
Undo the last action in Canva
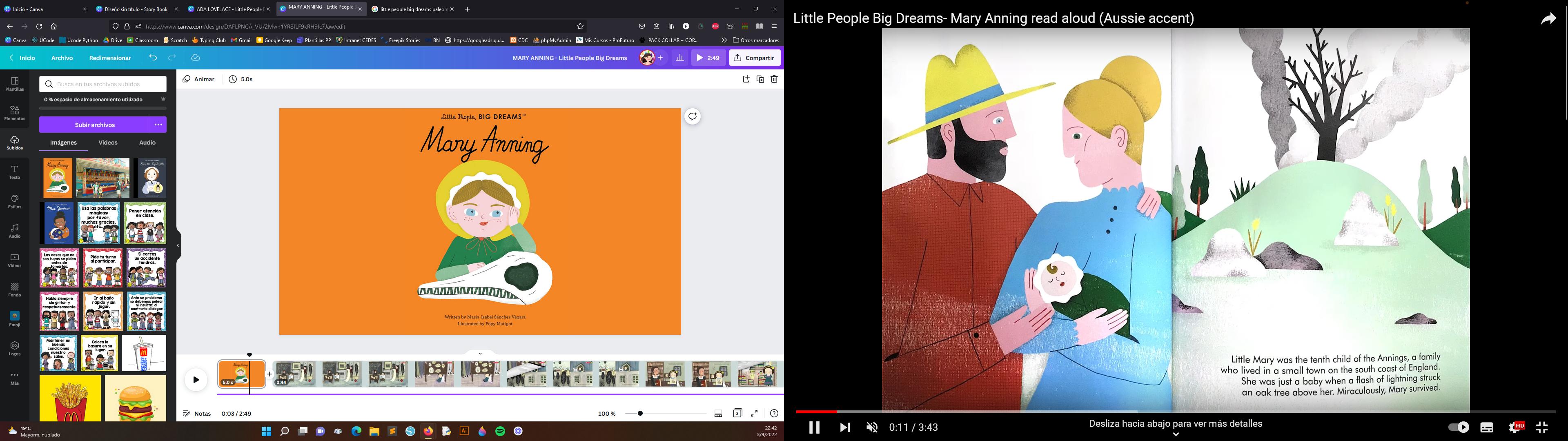pos(154,58)
